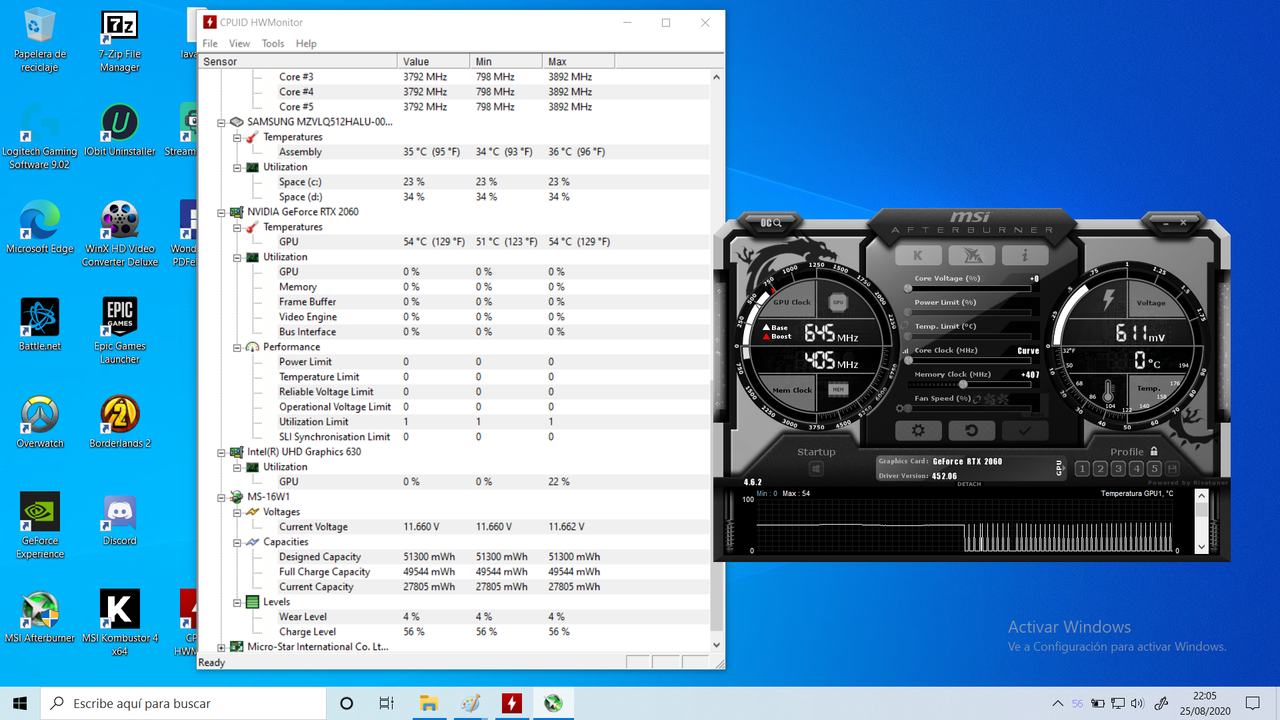Open the File menu in HWMonitor
The image size is (1280, 720).
[210, 43]
